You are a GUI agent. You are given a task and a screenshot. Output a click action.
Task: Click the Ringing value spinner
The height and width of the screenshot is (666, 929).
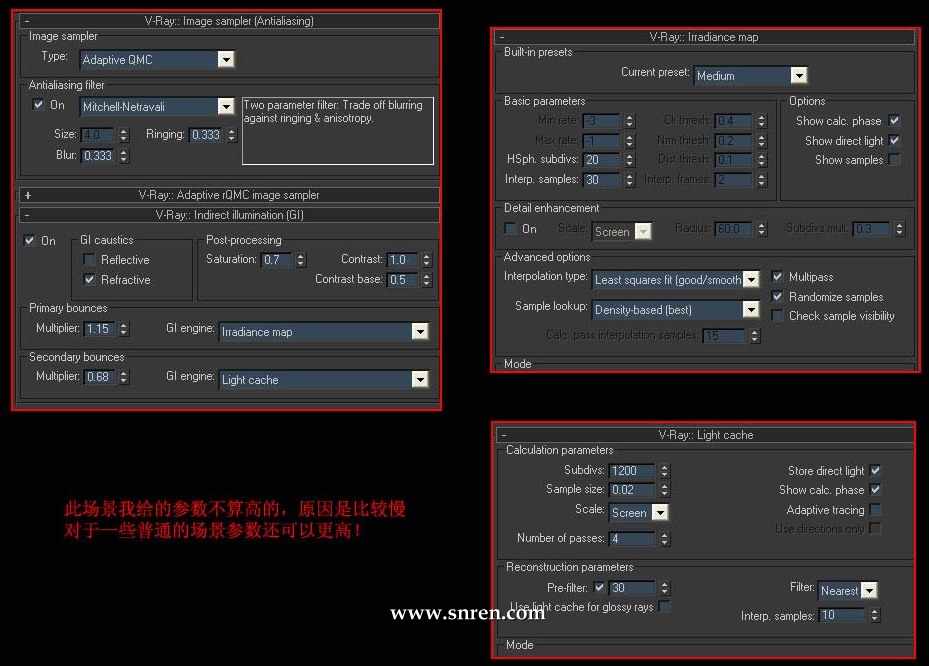[x=232, y=135]
